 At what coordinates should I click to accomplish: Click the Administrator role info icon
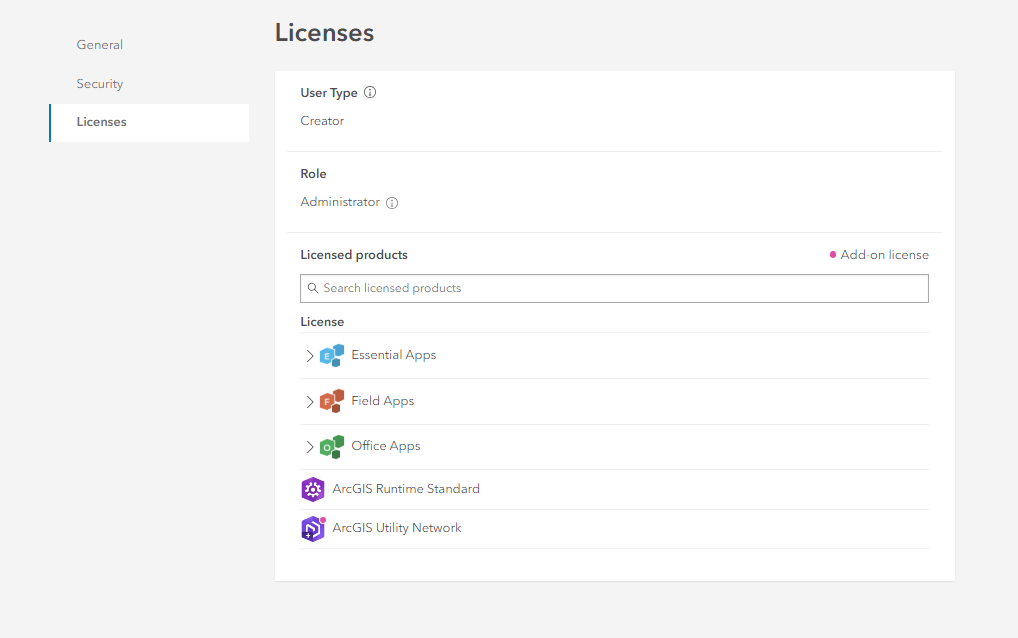(x=392, y=203)
